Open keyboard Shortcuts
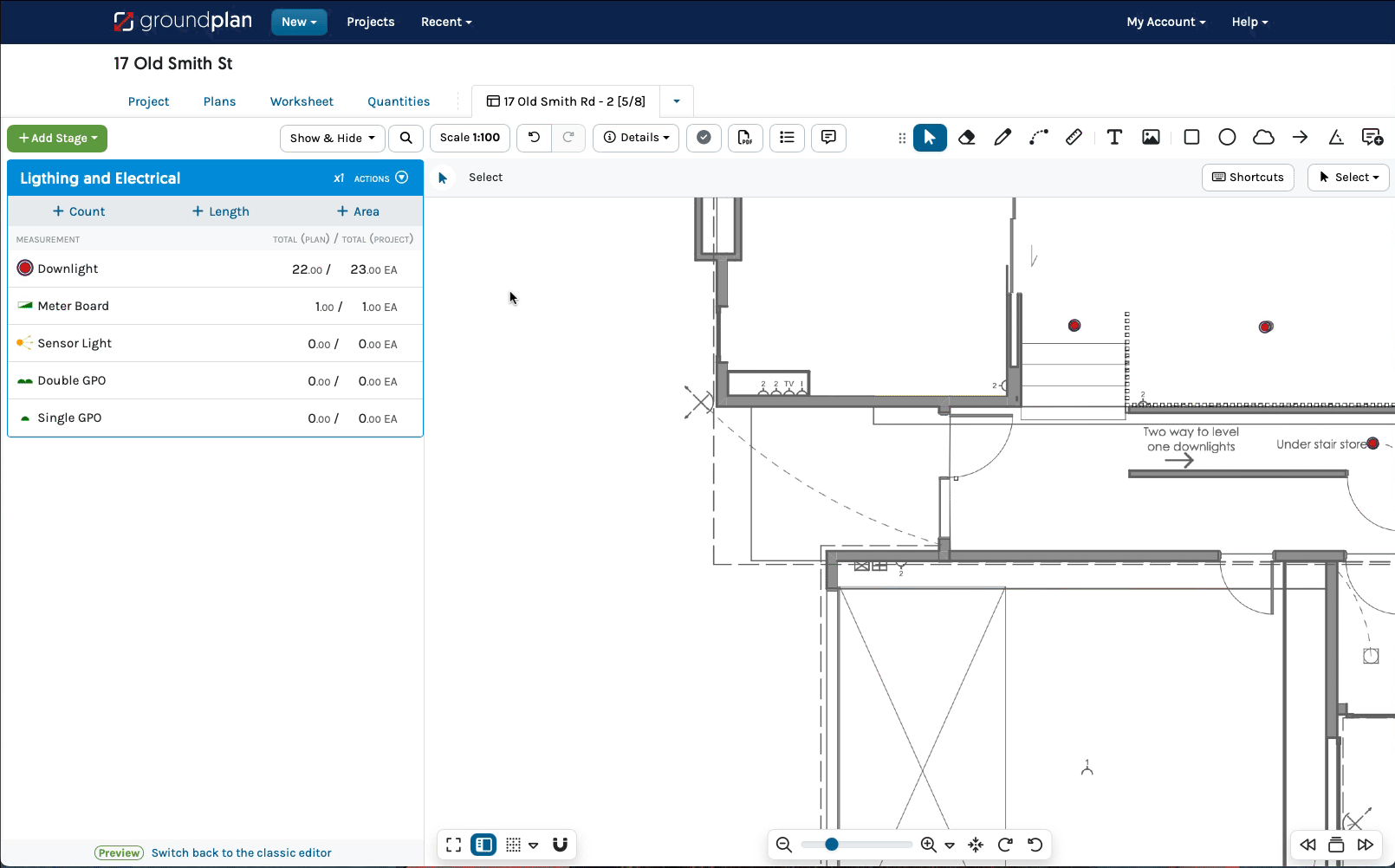This screenshot has height=868, width=1395. point(1248,177)
